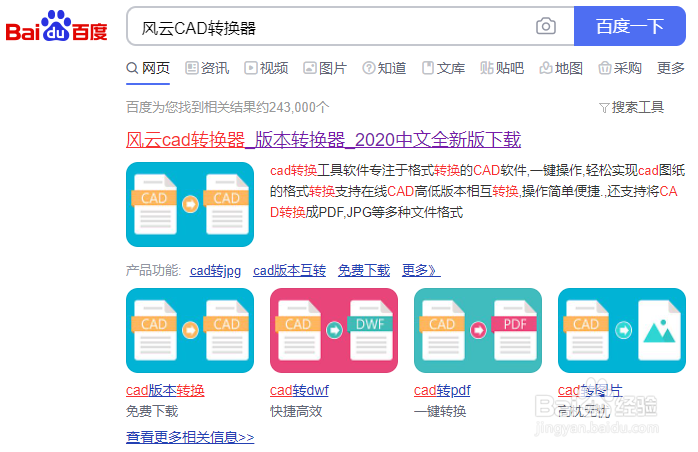Click the cad版本转换 card image
698x452 pixels.
click(190, 330)
